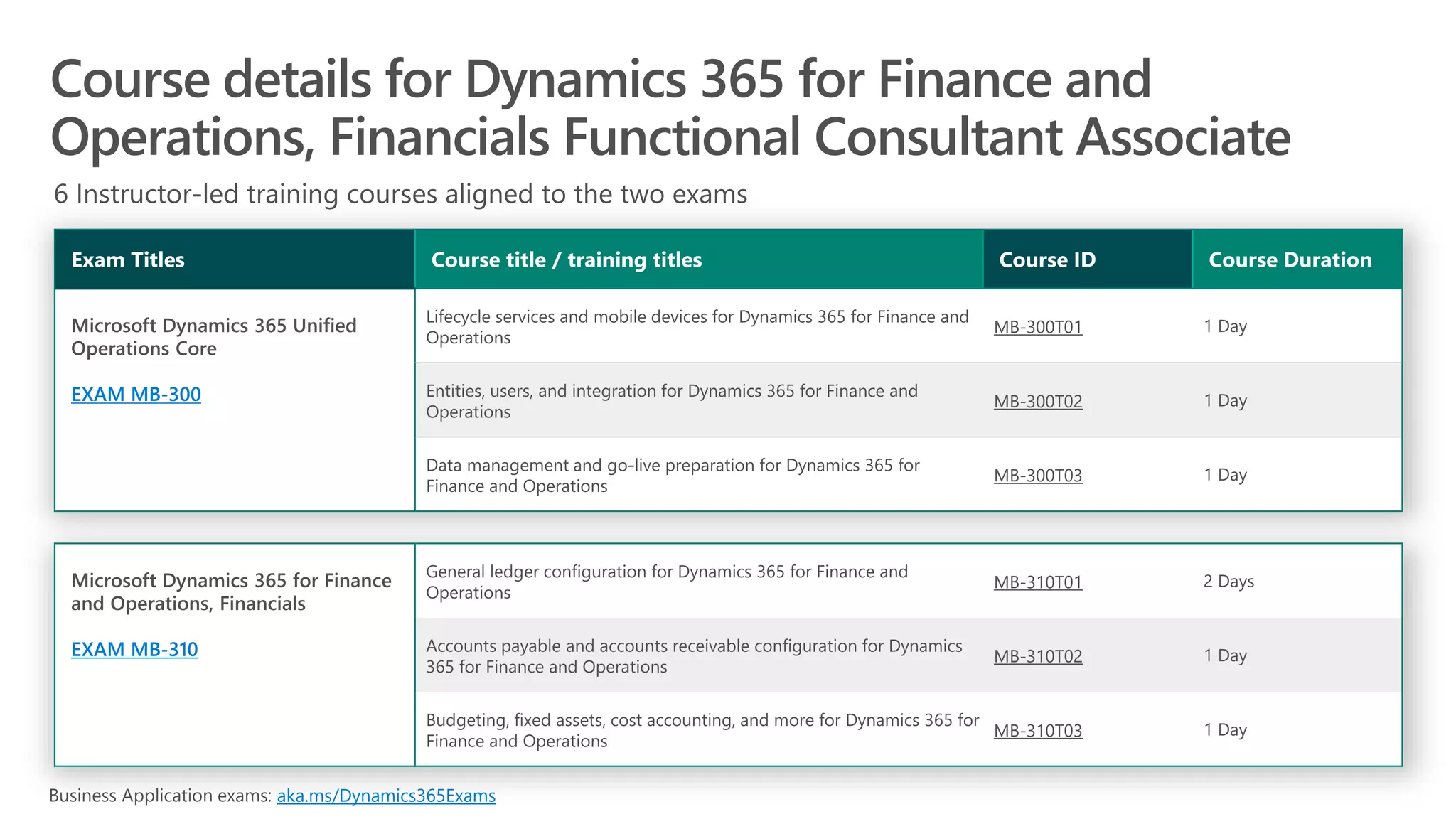Screen dimensions: 1456x819
Task: Open course ID MB-300T02 link
Action: click(x=1038, y=401)
